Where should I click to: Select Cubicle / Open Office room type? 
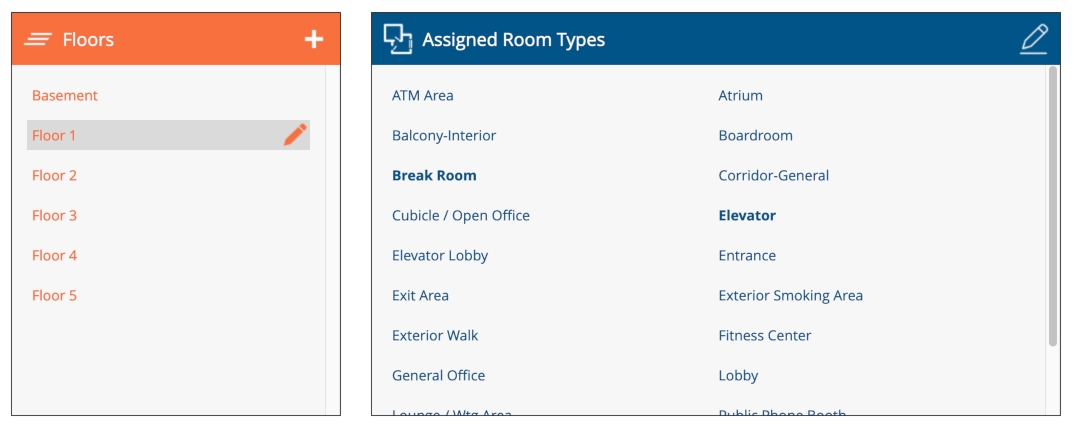pyautogui.click(x=461, y=216)
